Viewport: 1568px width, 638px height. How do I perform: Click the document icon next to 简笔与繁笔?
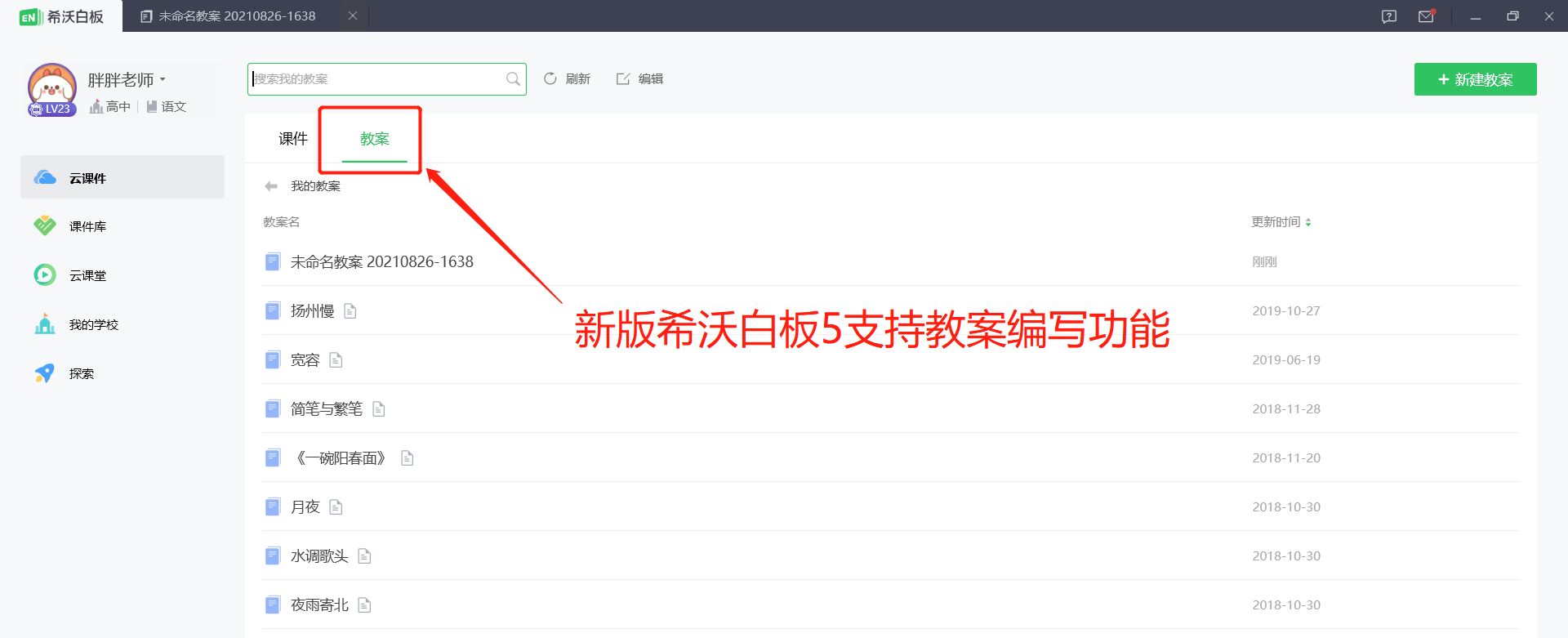click(379, 408)
